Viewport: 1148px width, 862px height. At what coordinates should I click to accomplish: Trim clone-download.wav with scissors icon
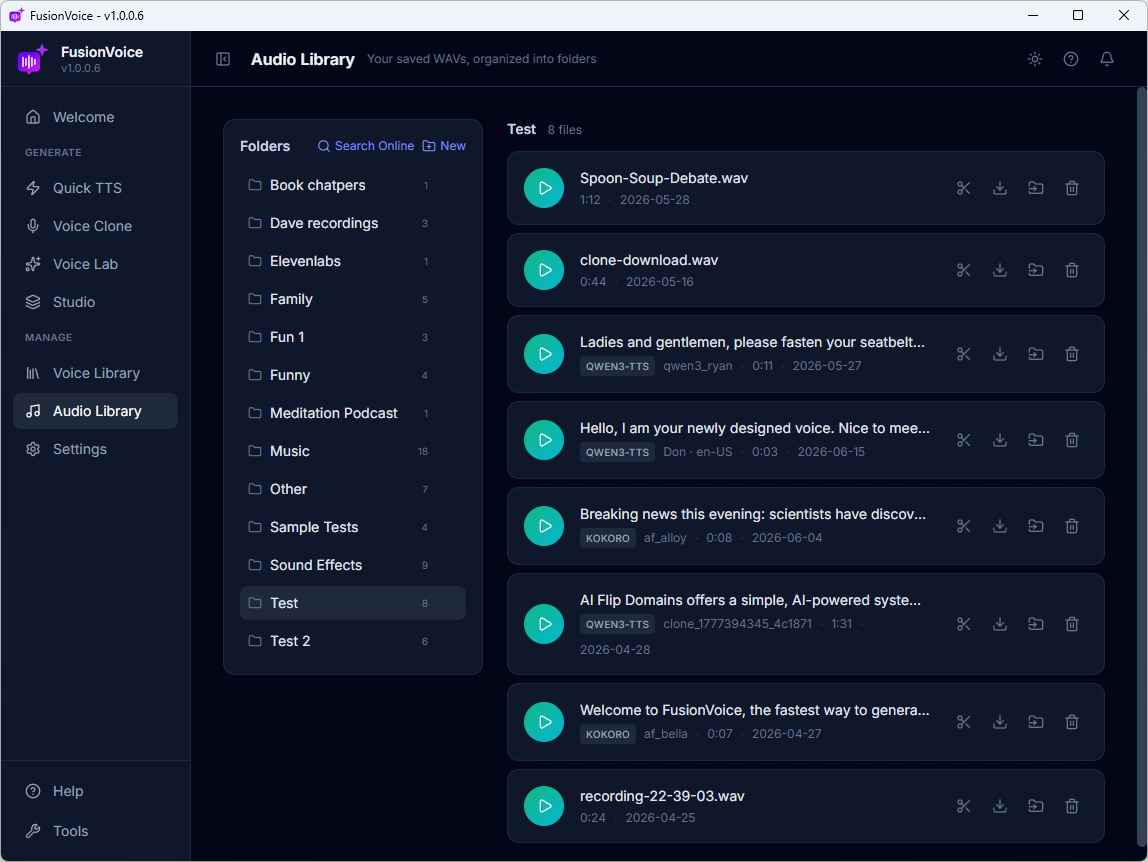964,270
